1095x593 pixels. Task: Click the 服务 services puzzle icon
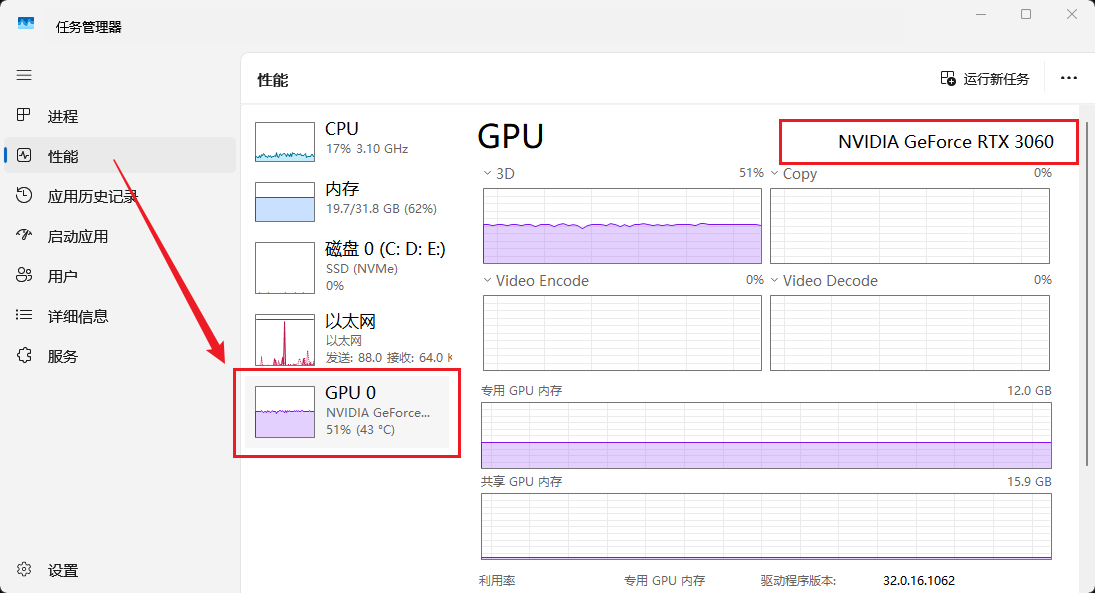[x=24, y=356]
